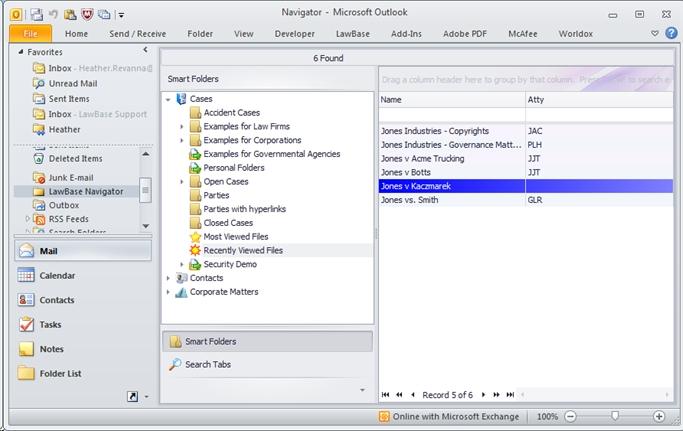The width and height of the screenshot is (683, 431).
Task: Toggle ribbon minimize chevron near Help
Action: 654,33
